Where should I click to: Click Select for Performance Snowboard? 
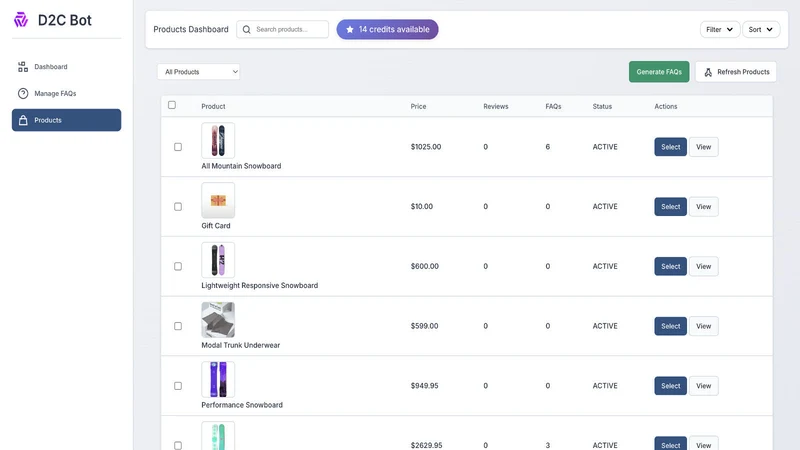(x=670, y=386)
